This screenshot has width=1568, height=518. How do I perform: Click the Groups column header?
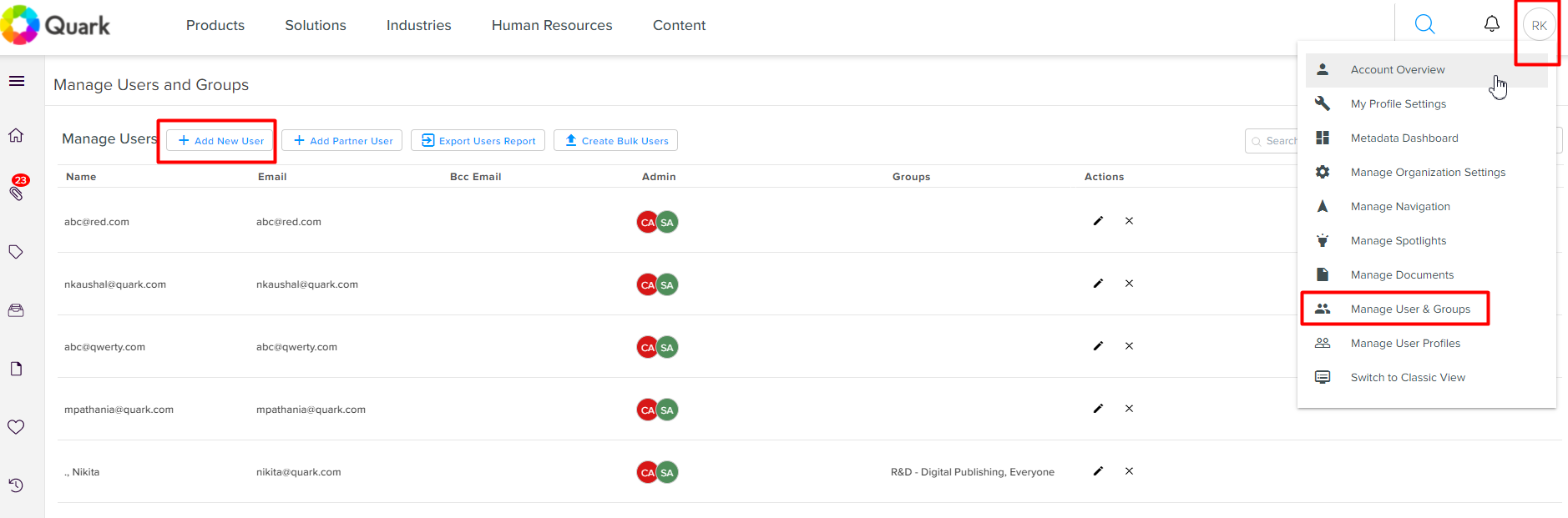911,177
